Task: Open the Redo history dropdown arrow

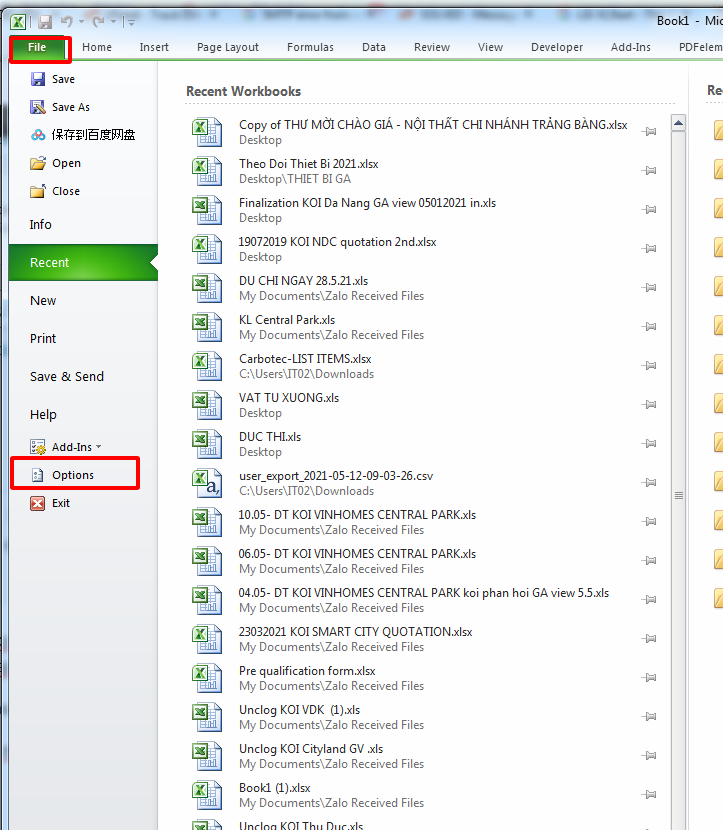Action: (113, 22)
